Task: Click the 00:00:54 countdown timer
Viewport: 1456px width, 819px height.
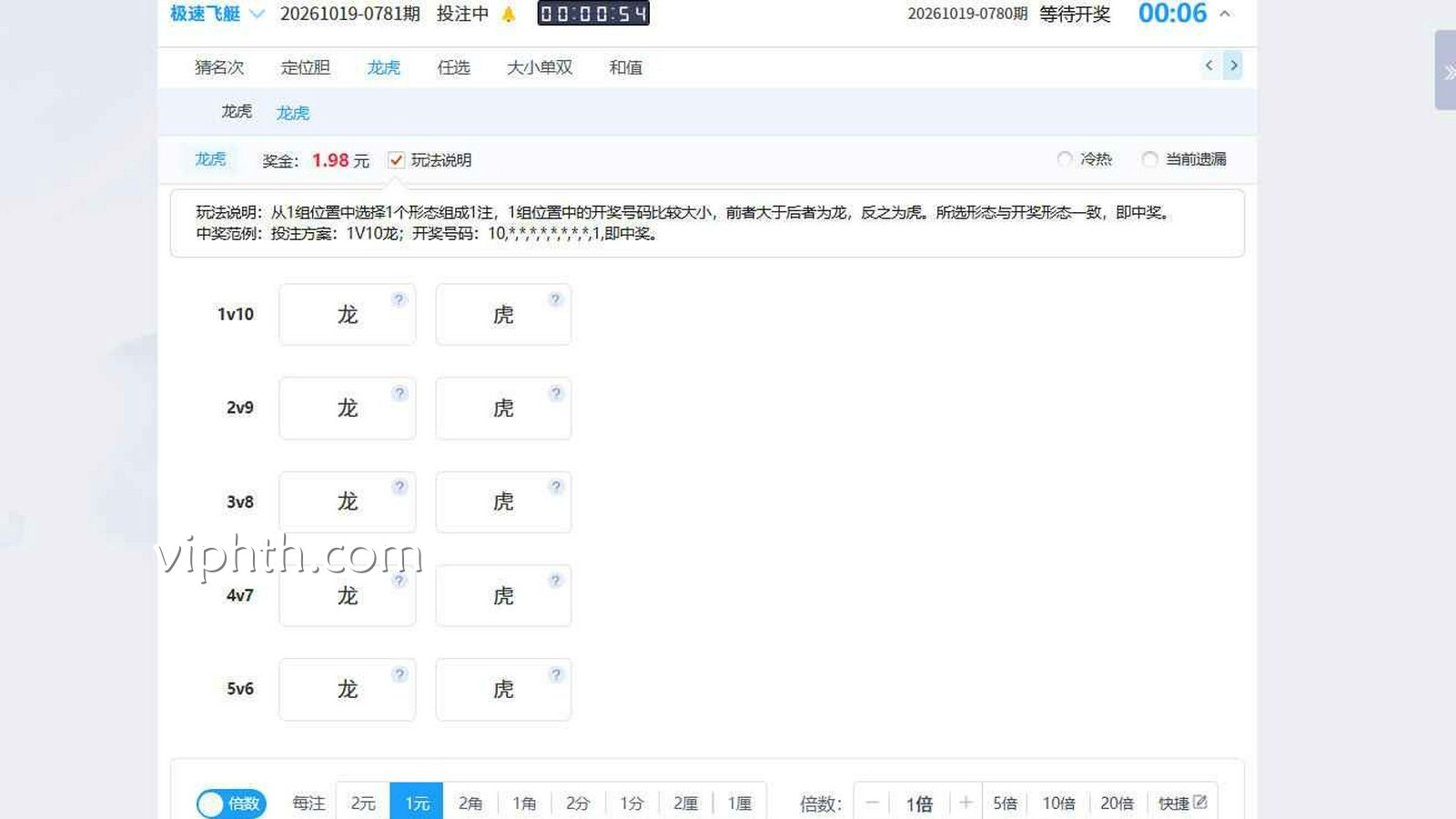Action: coord(593,14)
